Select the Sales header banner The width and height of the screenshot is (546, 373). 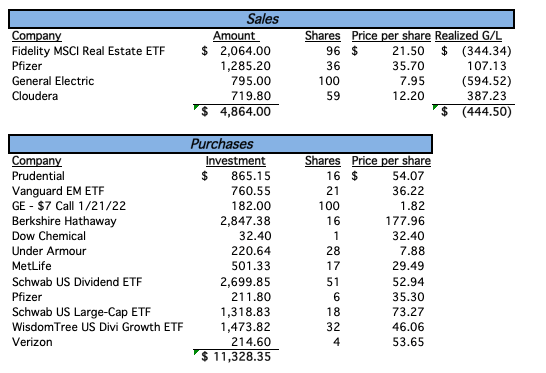261,19
